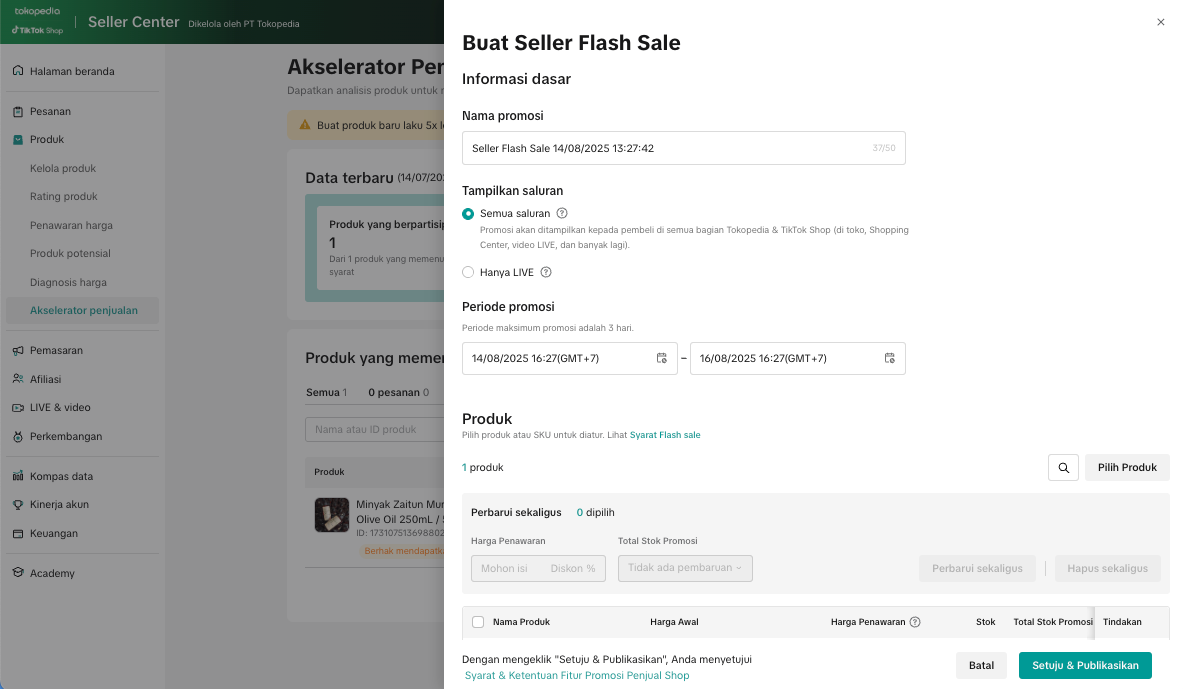Click the Setuju & Publikasikan button
Image resolution: width=1184 pixels, height=689 pixels.
(x=1085, y=665)
